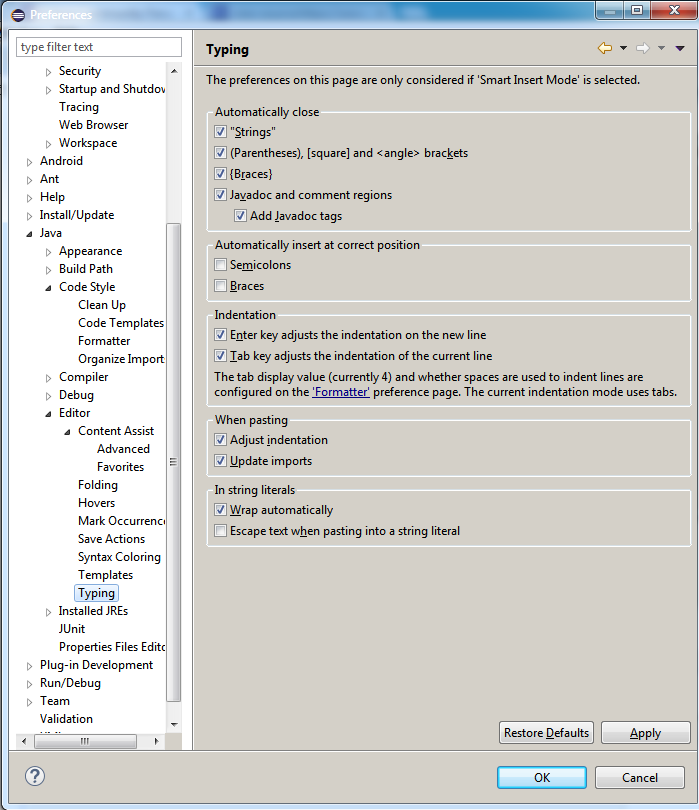The image size is (699, 810).
Task: Toggle Wrap automatically in string literals
Action: coord(221,510)
